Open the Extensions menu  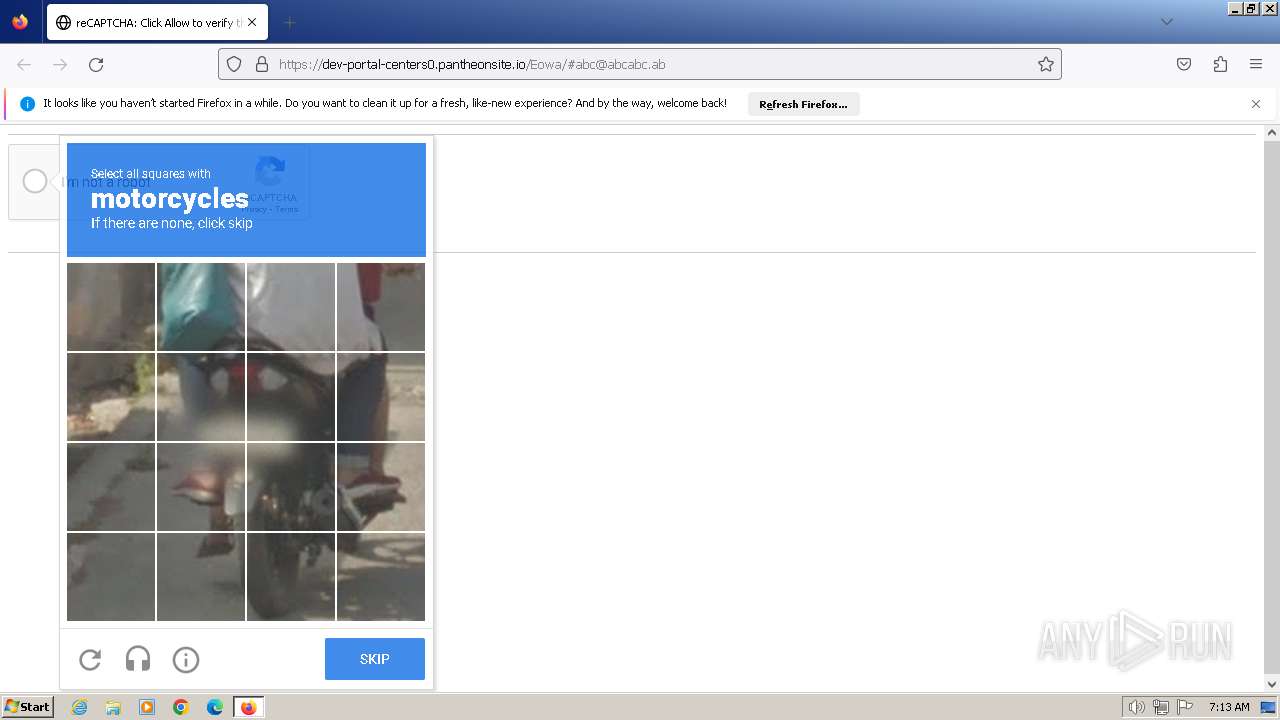click(1220, 64)
